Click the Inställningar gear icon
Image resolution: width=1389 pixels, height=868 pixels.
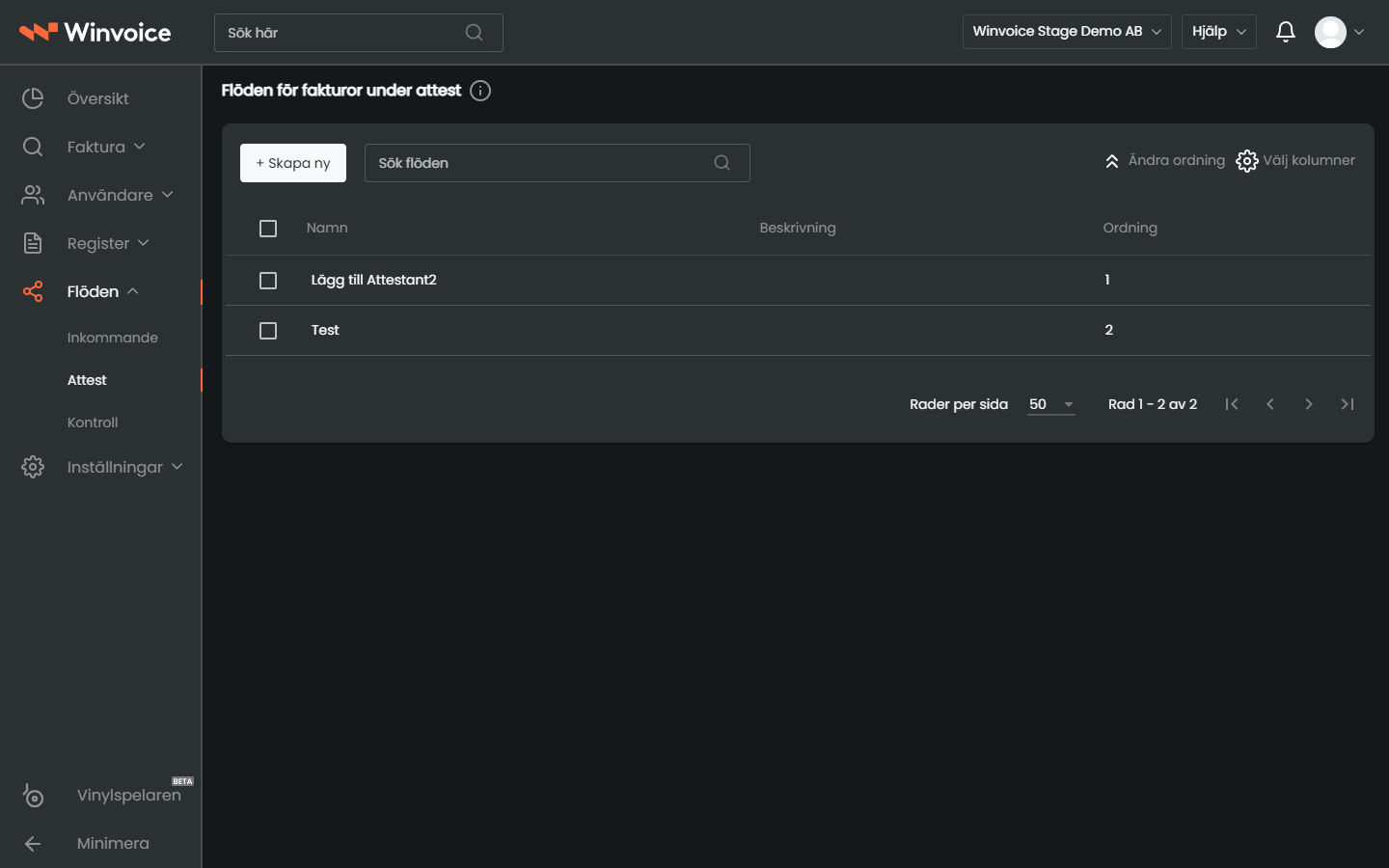33,467
